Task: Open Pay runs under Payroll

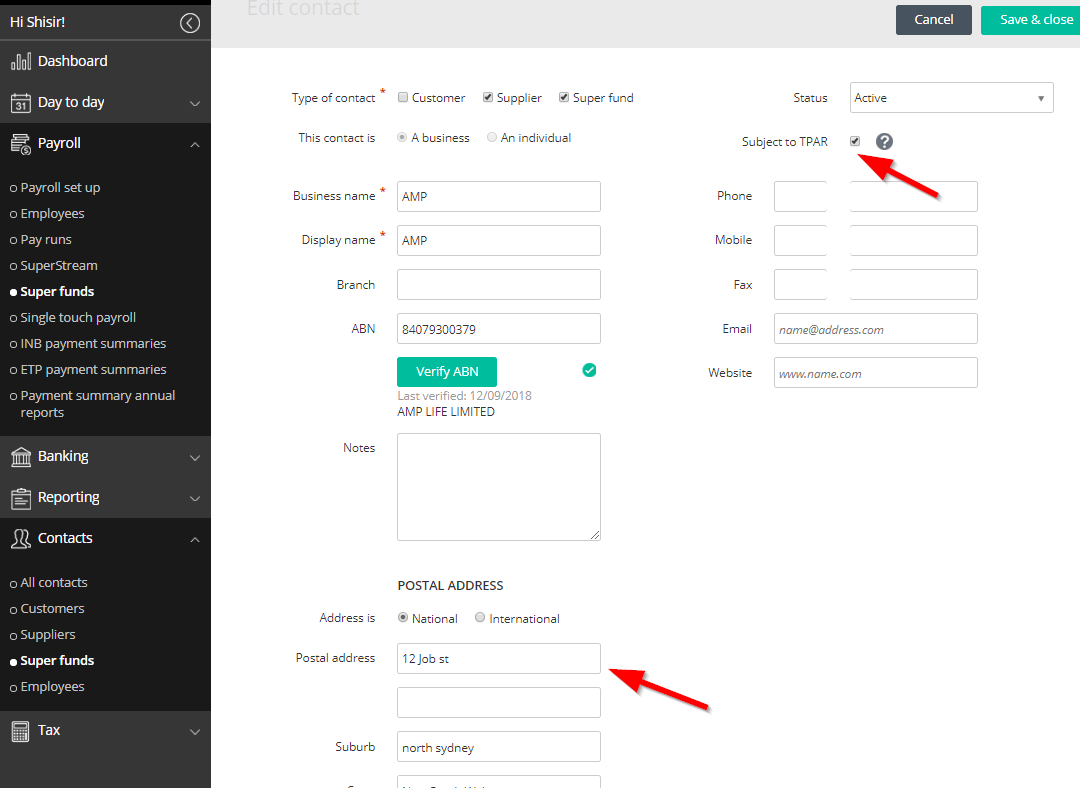Action: coord(45,240)
